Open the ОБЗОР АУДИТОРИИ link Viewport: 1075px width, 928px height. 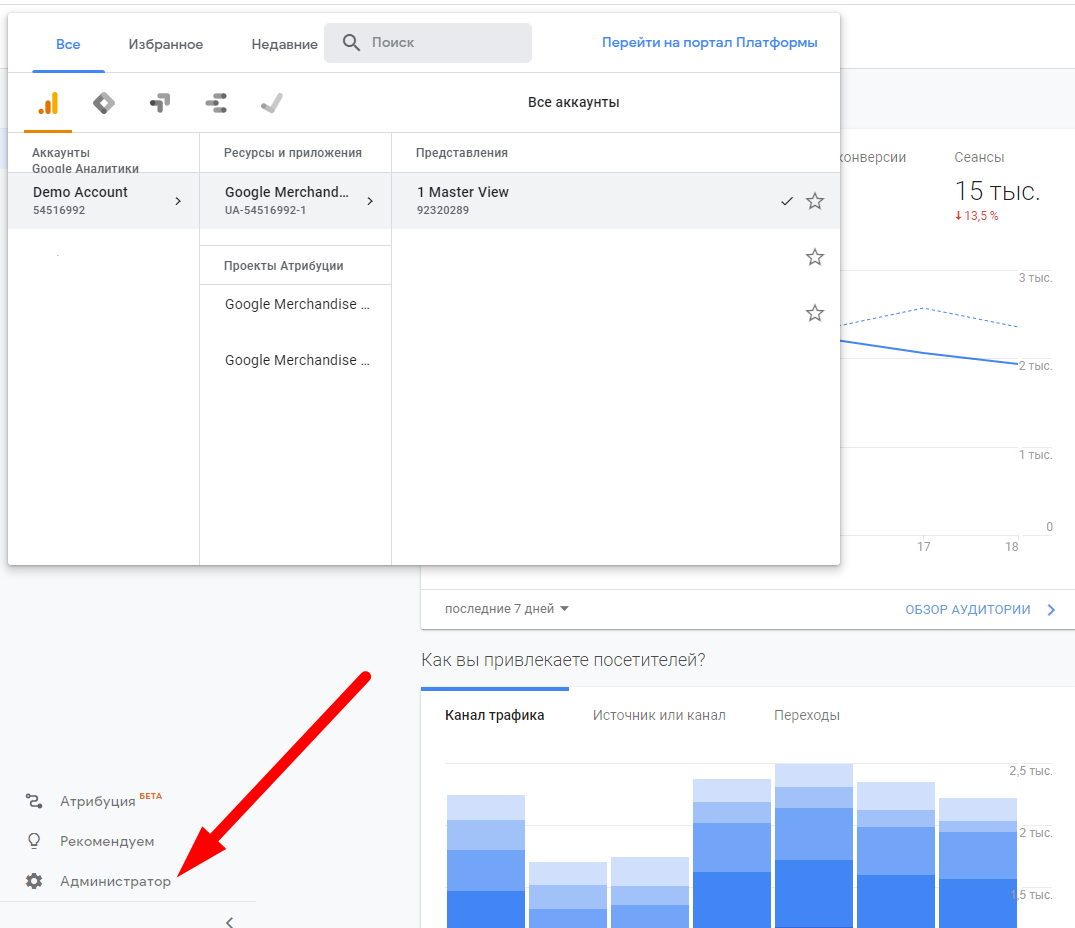(x=967, y=609)
